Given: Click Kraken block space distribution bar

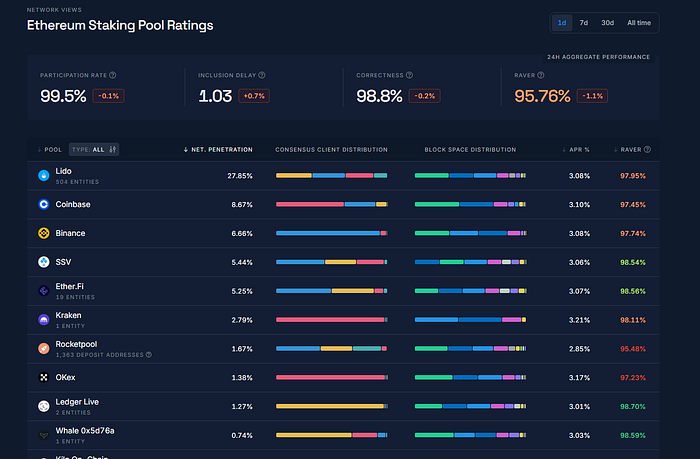Looking at the screenshot, I should (x=471, y=320).
